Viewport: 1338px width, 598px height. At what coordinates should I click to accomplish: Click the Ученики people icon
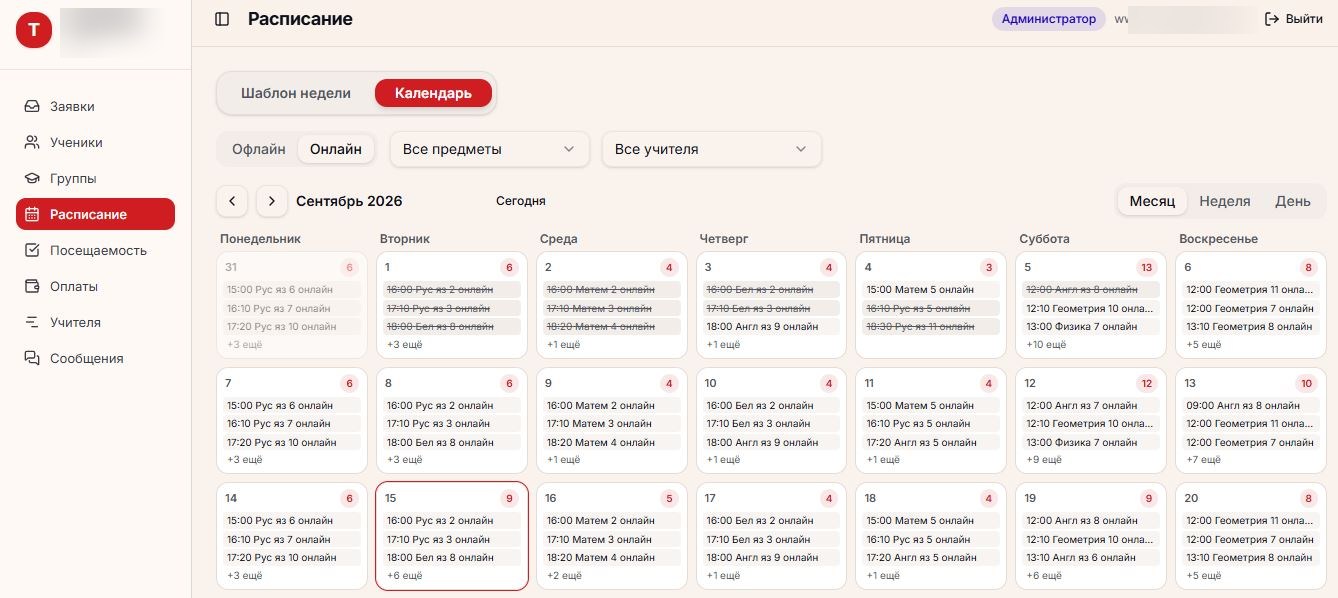pos(32,142)
